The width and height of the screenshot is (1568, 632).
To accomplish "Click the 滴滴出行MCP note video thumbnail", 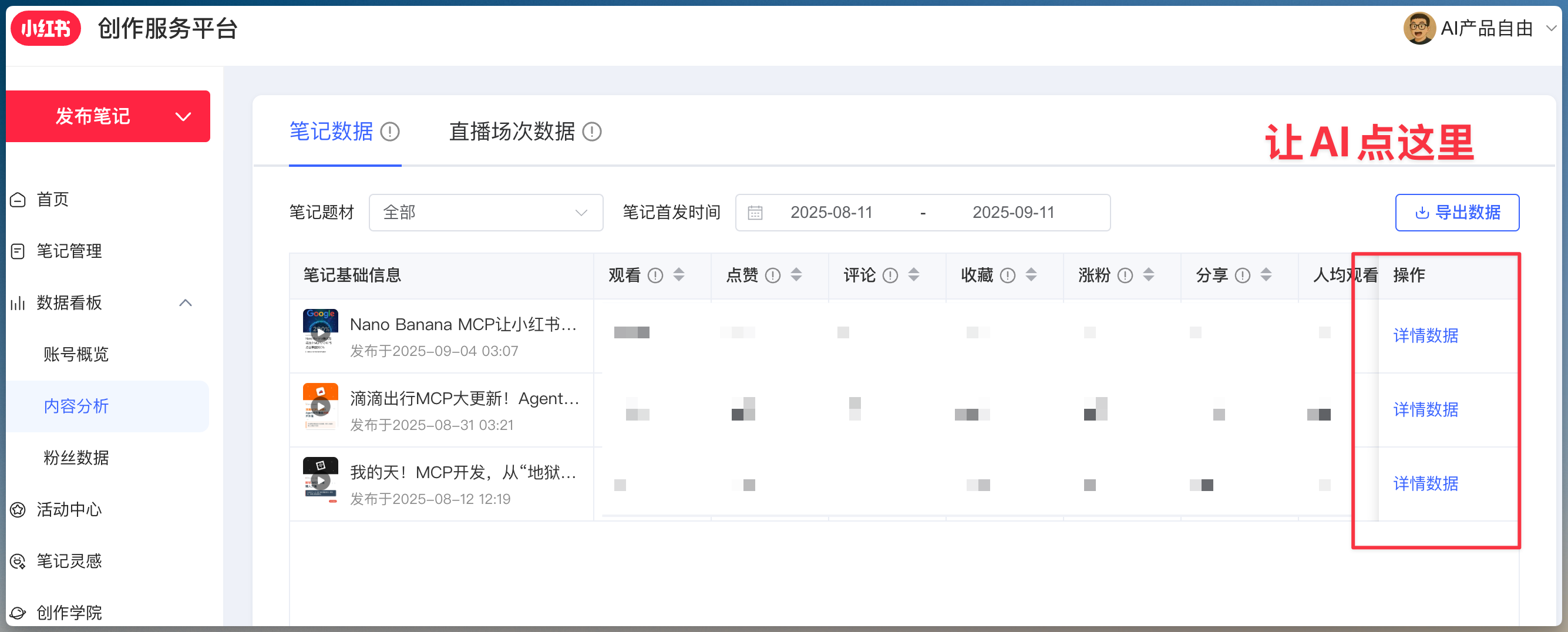I will (x=320, y=406).
